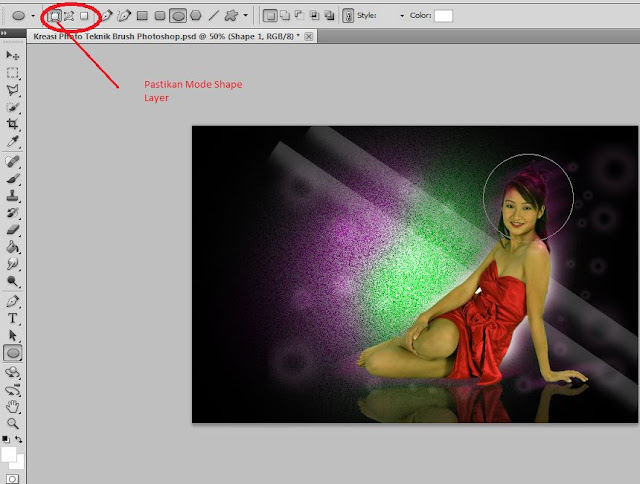Select the Clone Stamp tool
640x484 pixels.
coord(13,196)
